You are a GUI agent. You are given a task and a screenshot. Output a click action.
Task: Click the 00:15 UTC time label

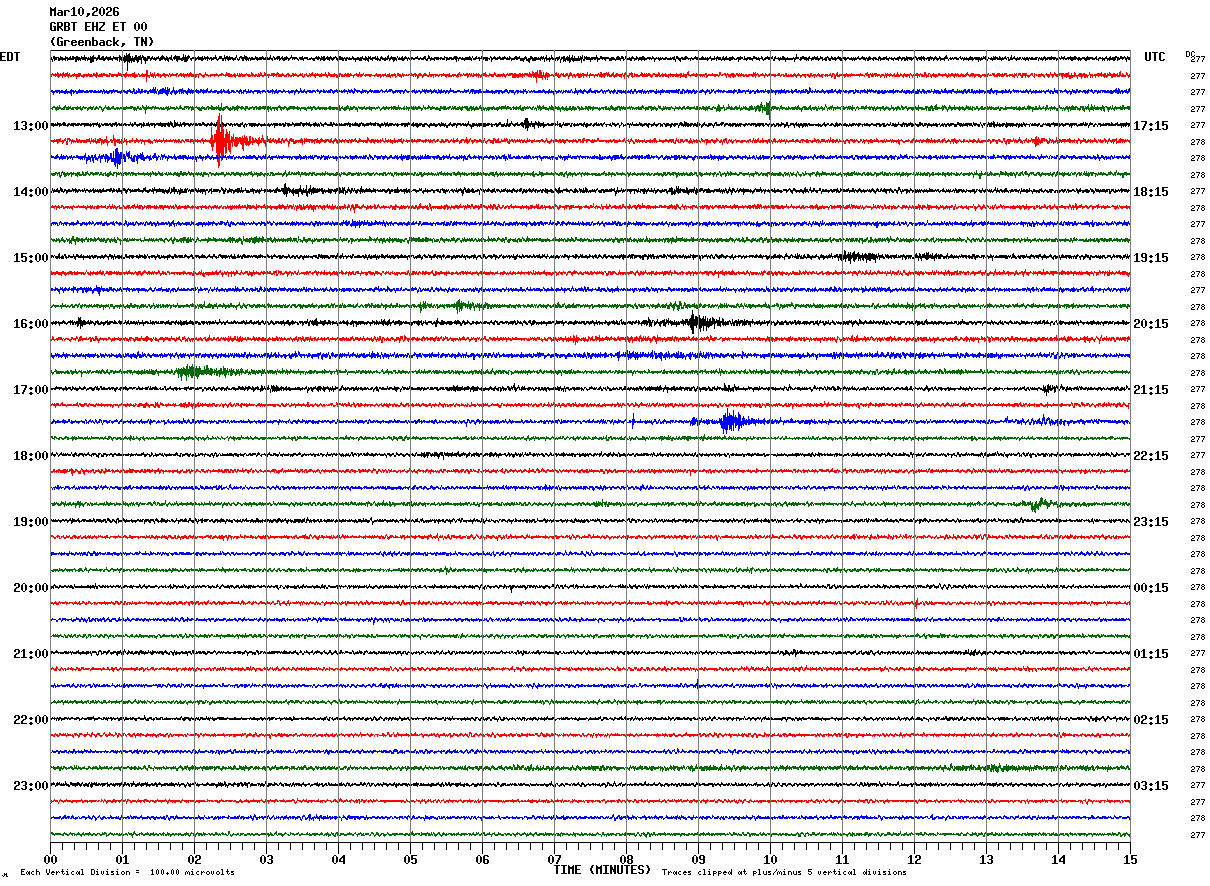tap(1151, 588)
